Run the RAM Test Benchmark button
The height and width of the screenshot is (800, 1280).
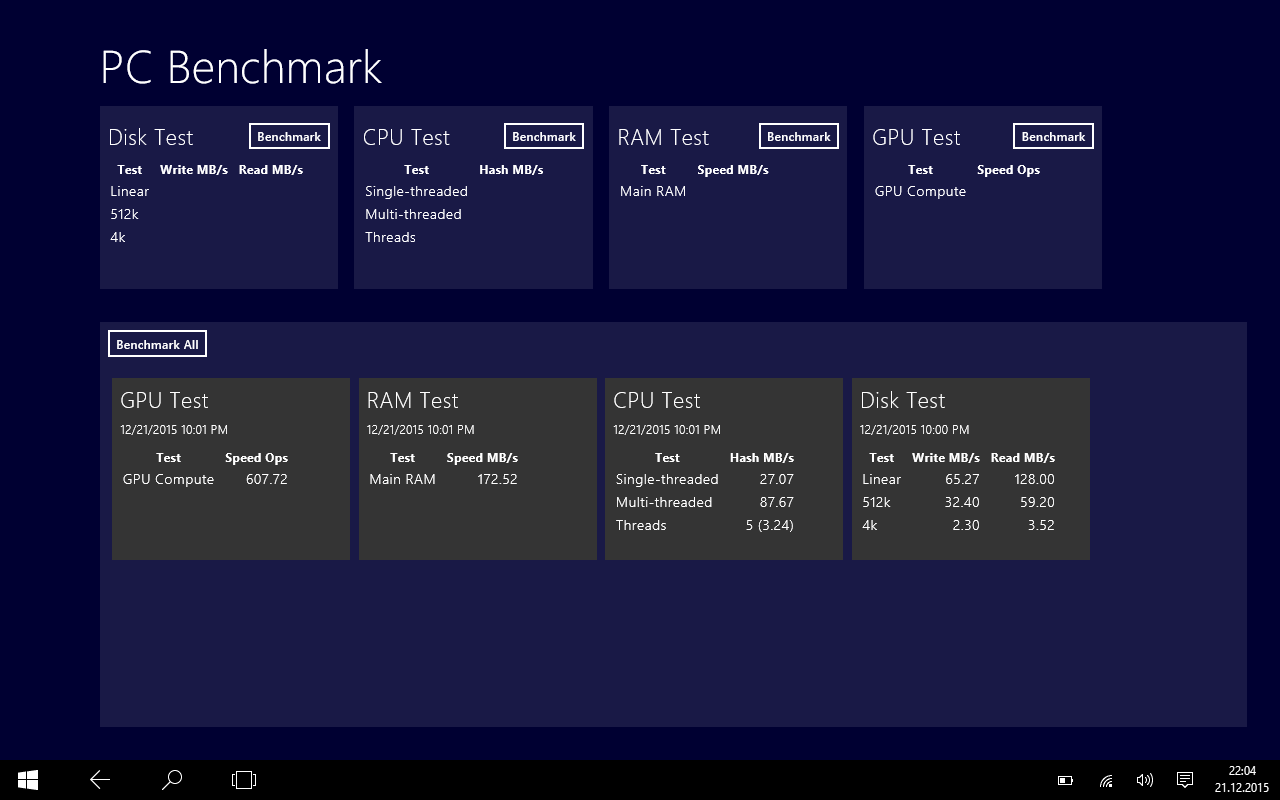799,137
